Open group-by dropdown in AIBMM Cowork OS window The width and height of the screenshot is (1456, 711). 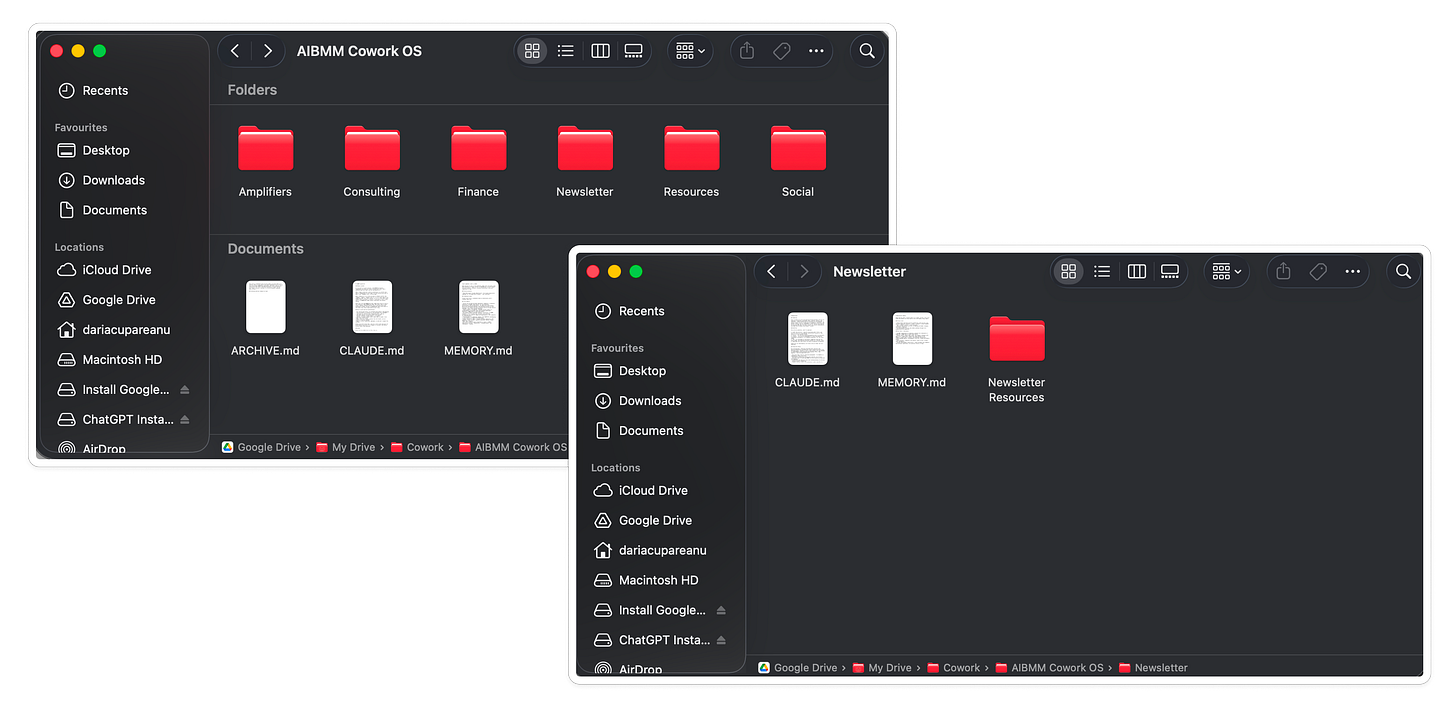(x=690, y=51)
